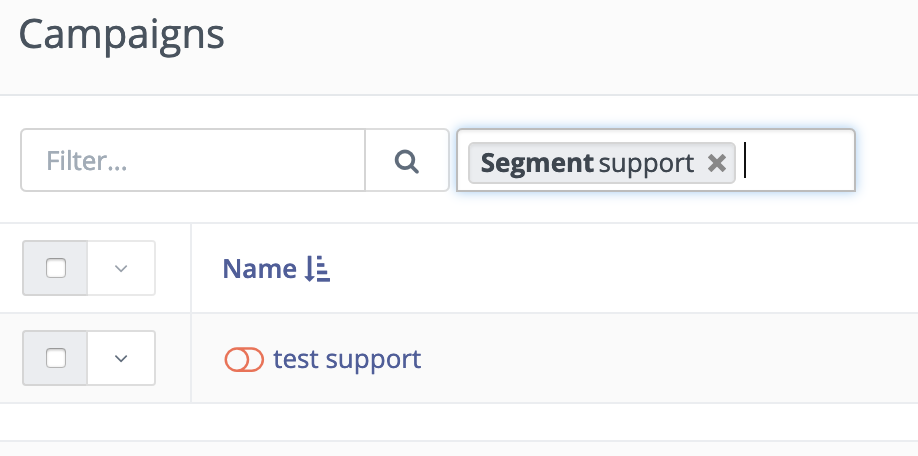Remove the Segment support filter tag

pos(717,163)
